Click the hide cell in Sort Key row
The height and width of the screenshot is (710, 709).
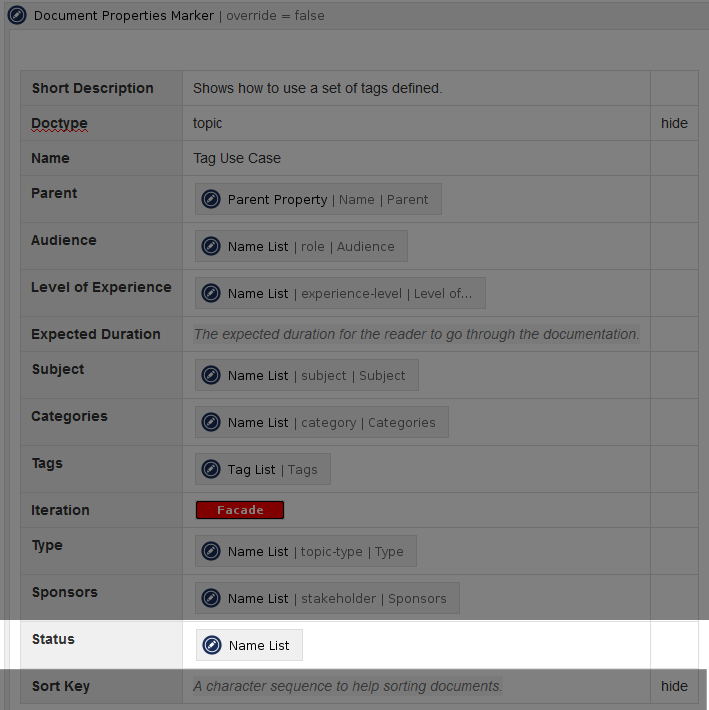[674, 686]
